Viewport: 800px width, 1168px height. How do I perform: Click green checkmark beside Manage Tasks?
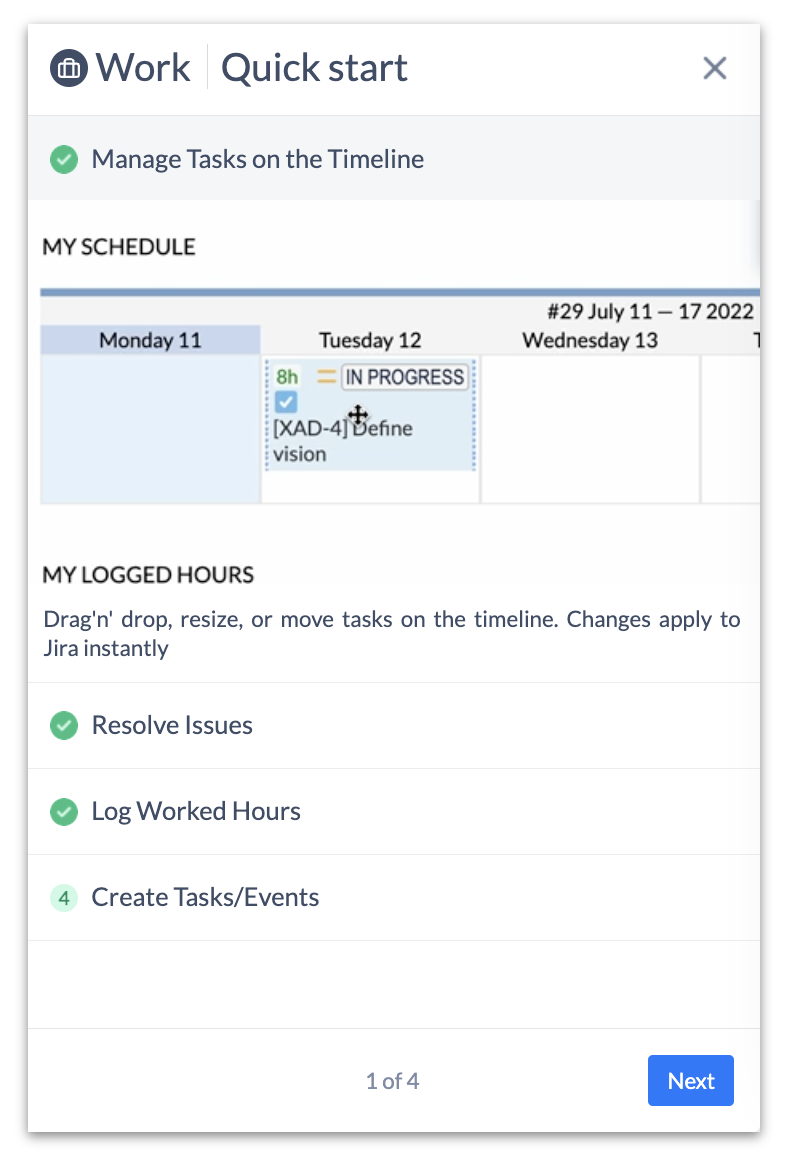(64, 159)
